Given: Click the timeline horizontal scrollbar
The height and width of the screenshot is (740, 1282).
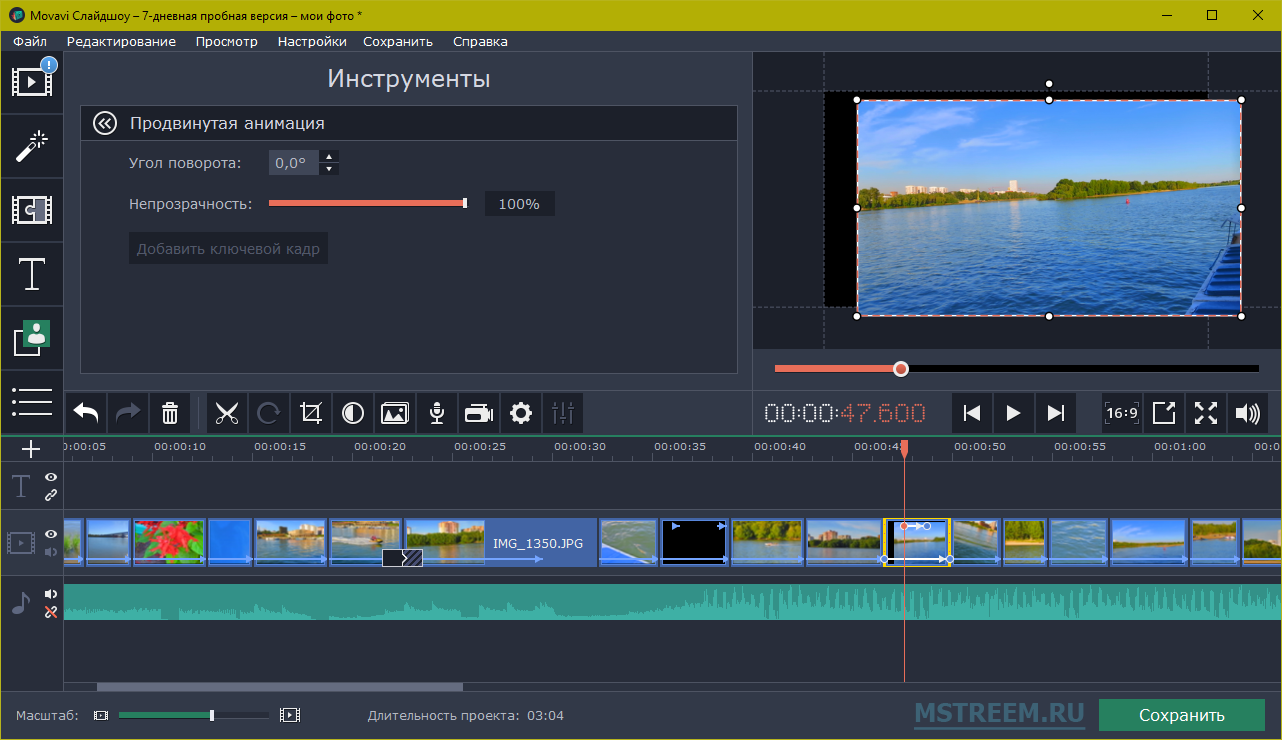Looking at the screenshot, I should (280, 687).
